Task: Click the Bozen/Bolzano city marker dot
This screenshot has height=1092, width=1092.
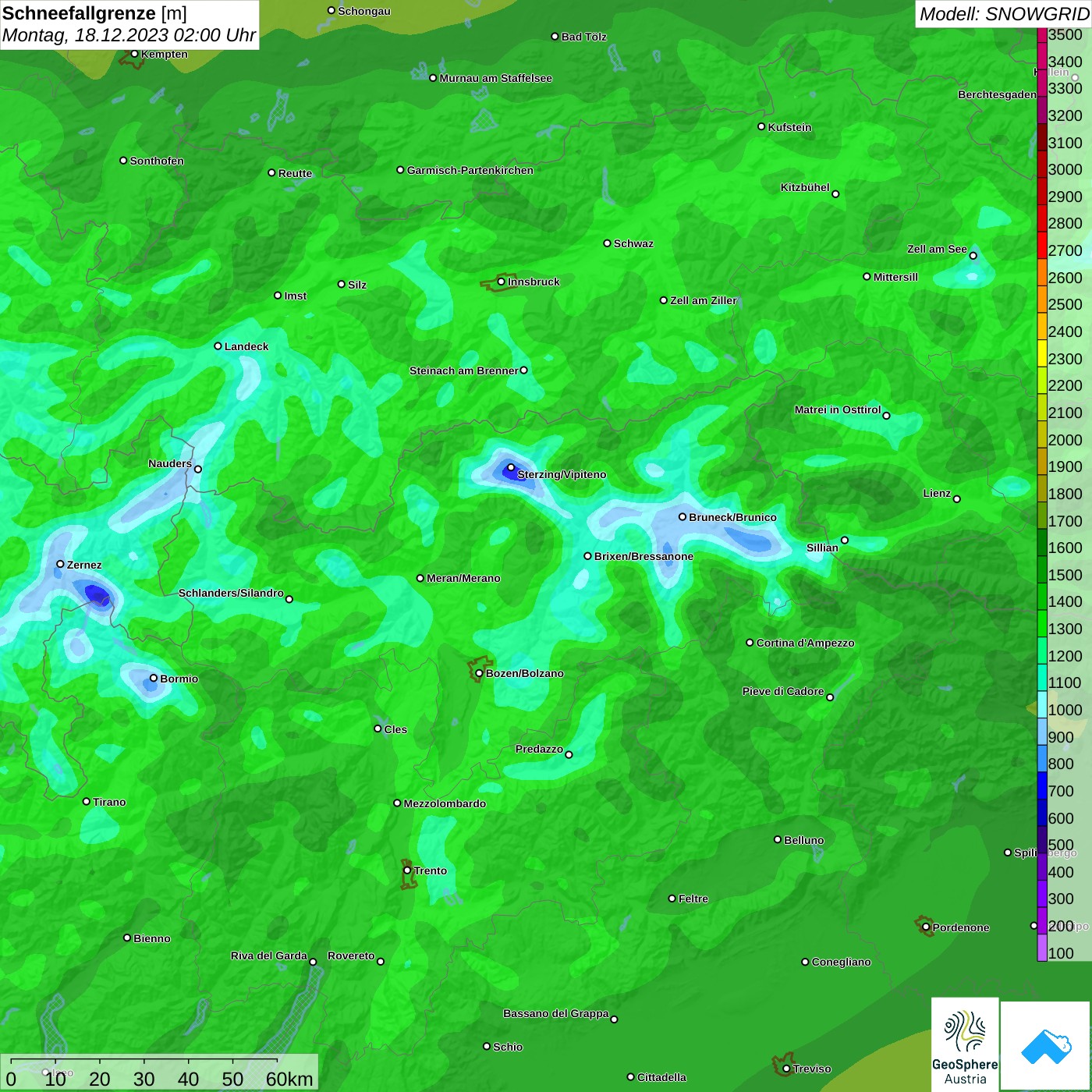Action: [479, 673]
